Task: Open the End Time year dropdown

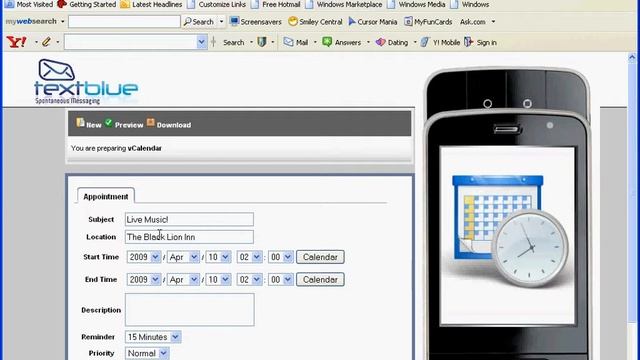Action: coord(144,280)
